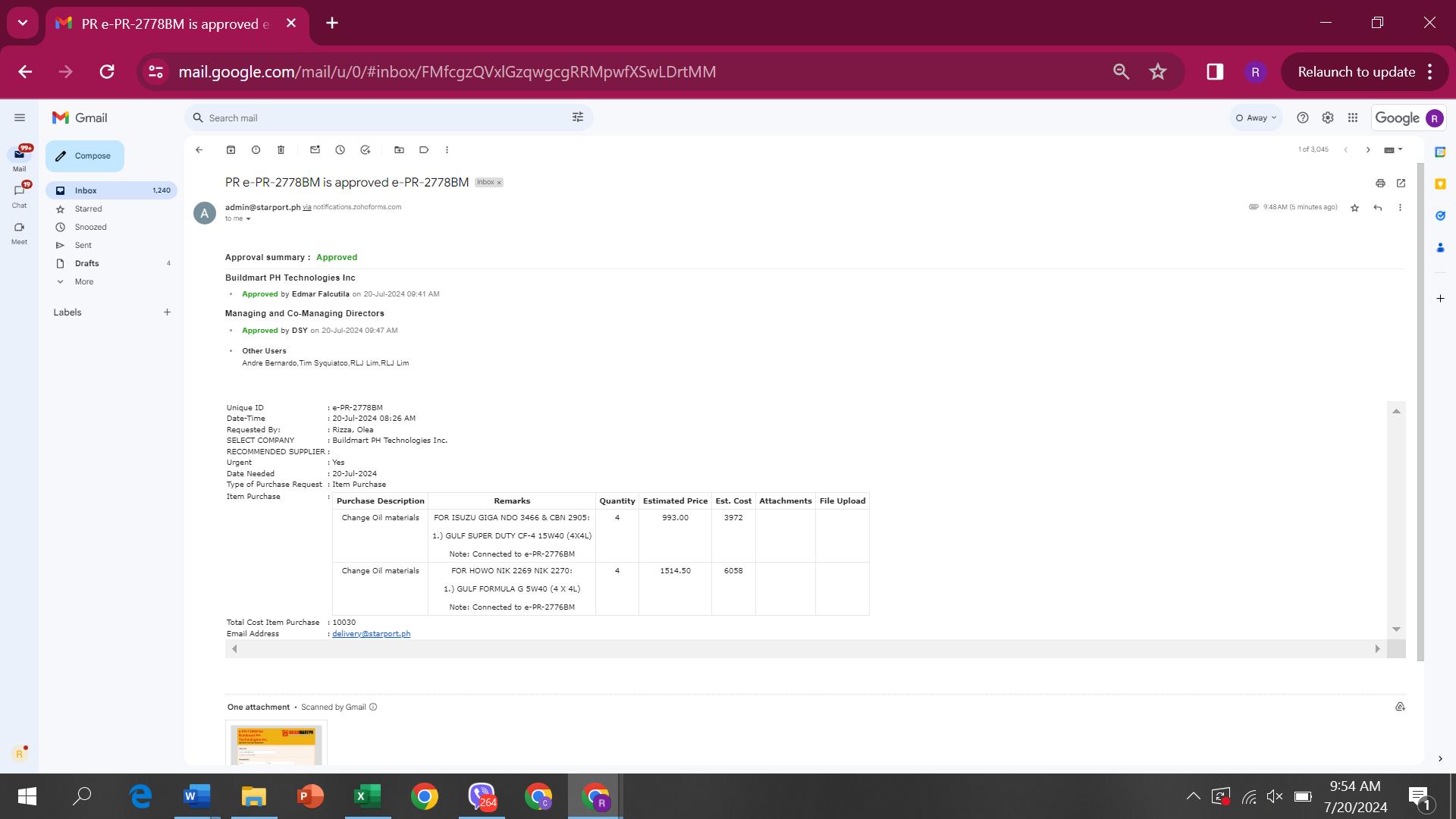
Task: Click the Compose button
Action: (85, 156)
